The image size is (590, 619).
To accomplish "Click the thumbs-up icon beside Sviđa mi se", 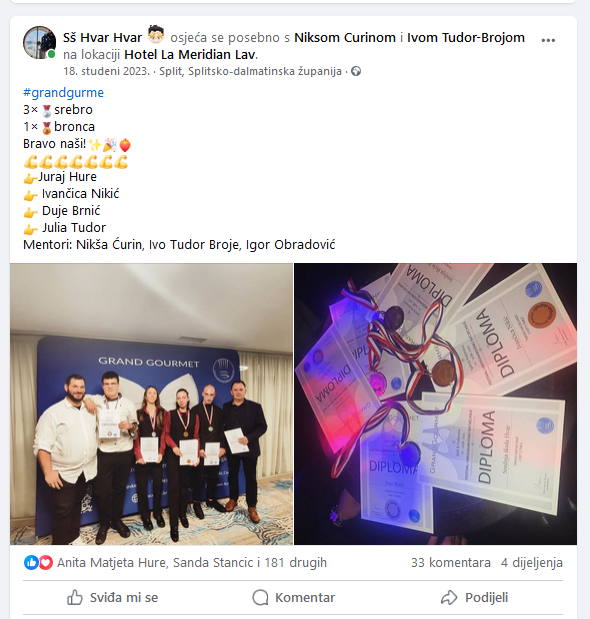I will tap(75, 597).
